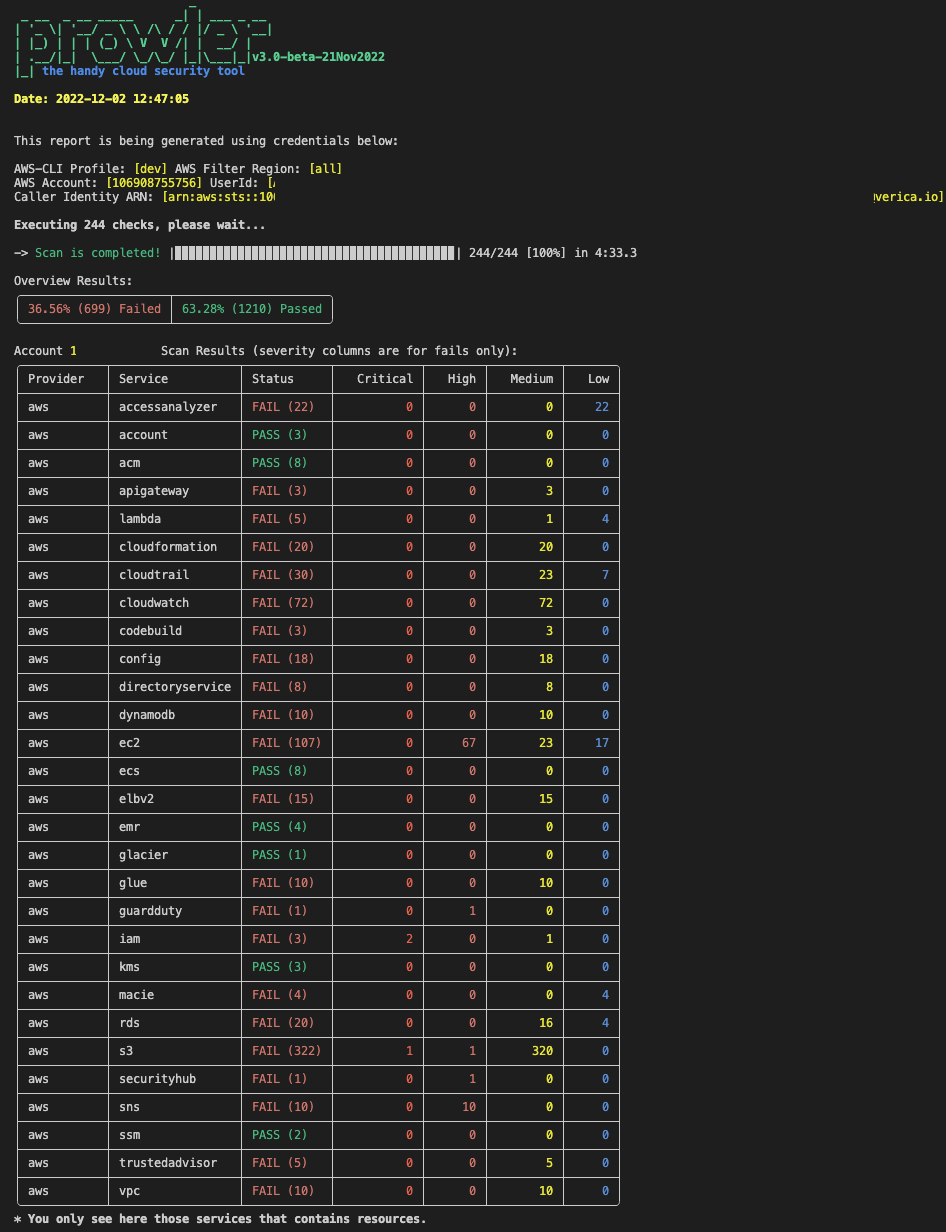Image resolution: width=946 pixels, height=1232 pixels.
Task: Select the cloudwatch Medium count 72
Action: [546, 603]
